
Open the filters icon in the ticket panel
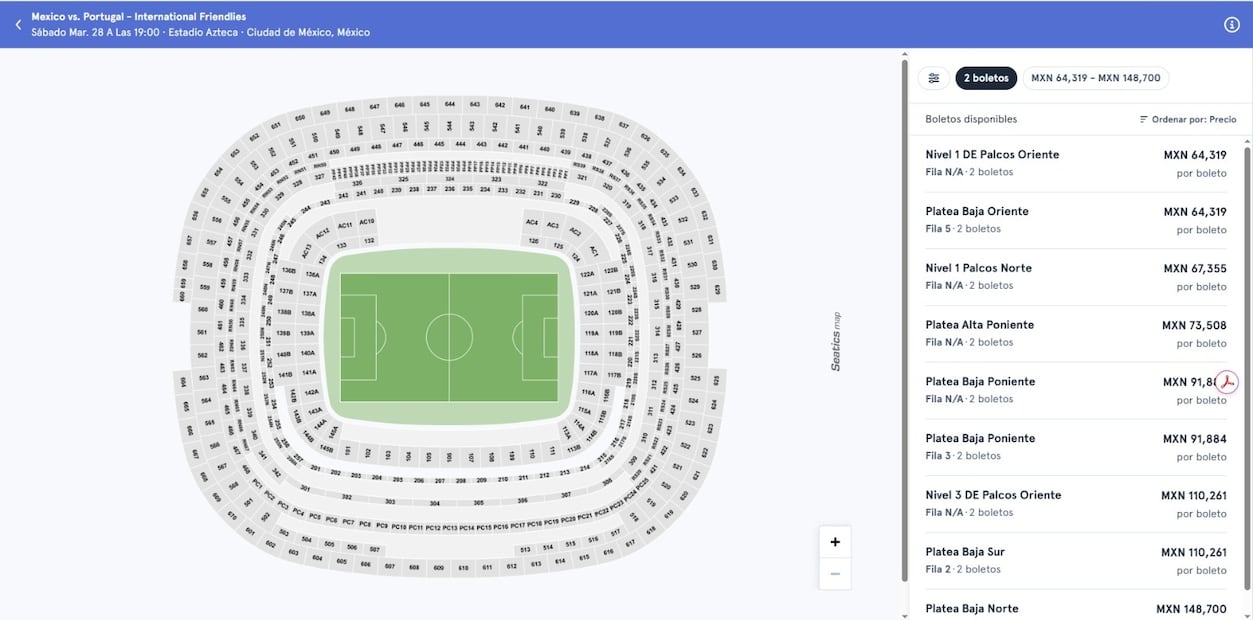tap(933, 77)
